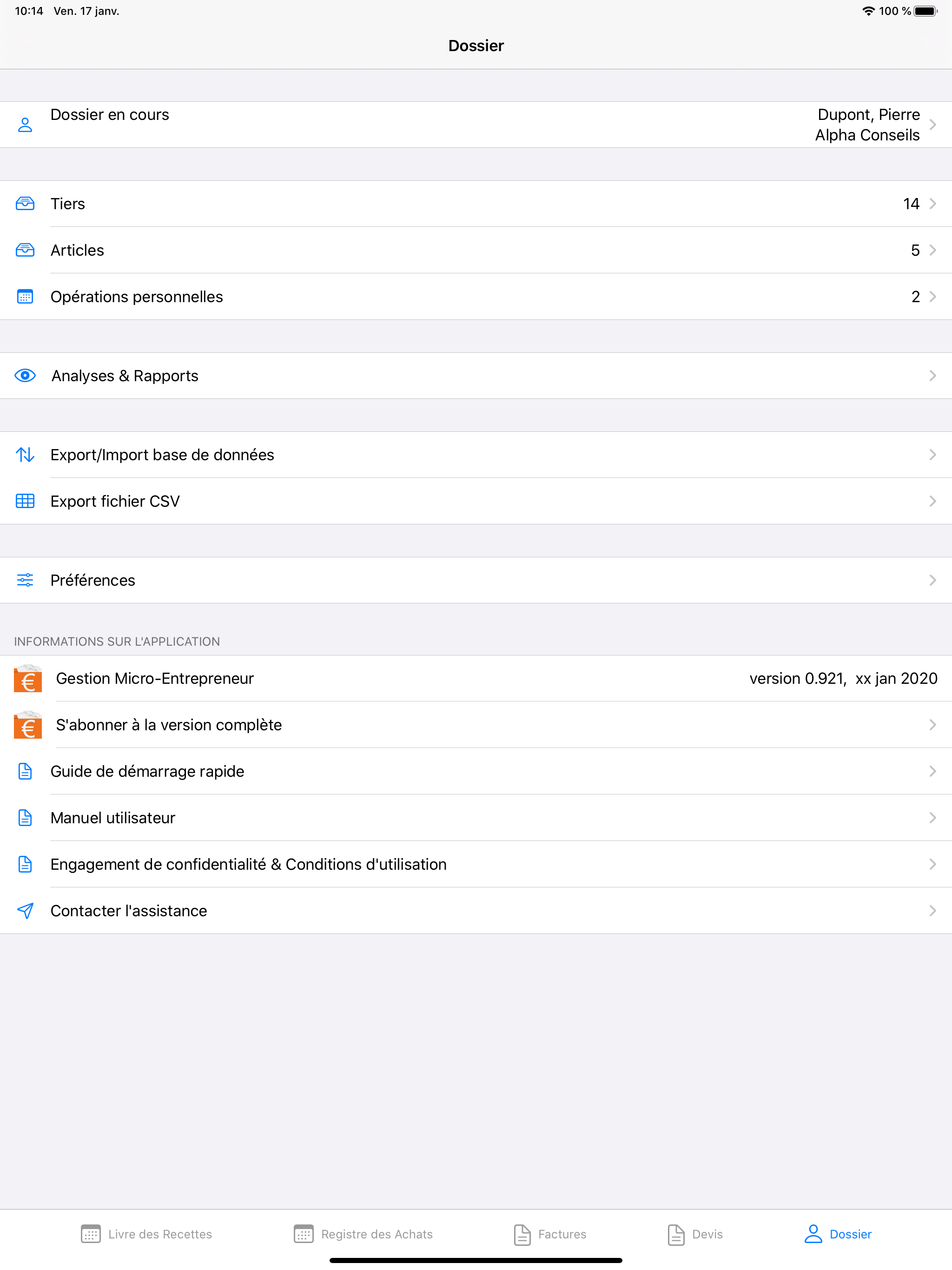
Task: Click the sliders icon next to Préférences
Action: [25, 580]
